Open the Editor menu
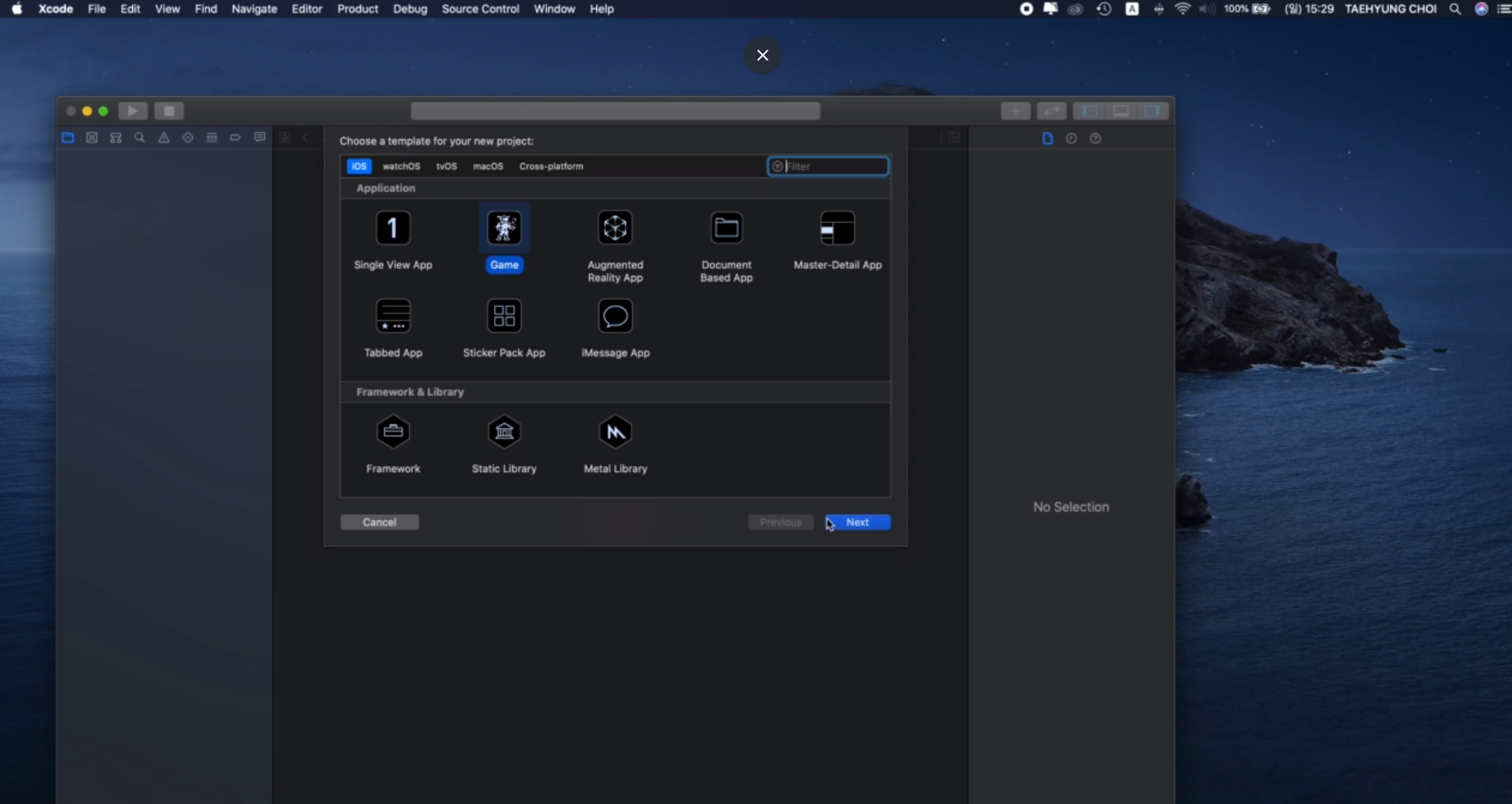 coord(307,9)
